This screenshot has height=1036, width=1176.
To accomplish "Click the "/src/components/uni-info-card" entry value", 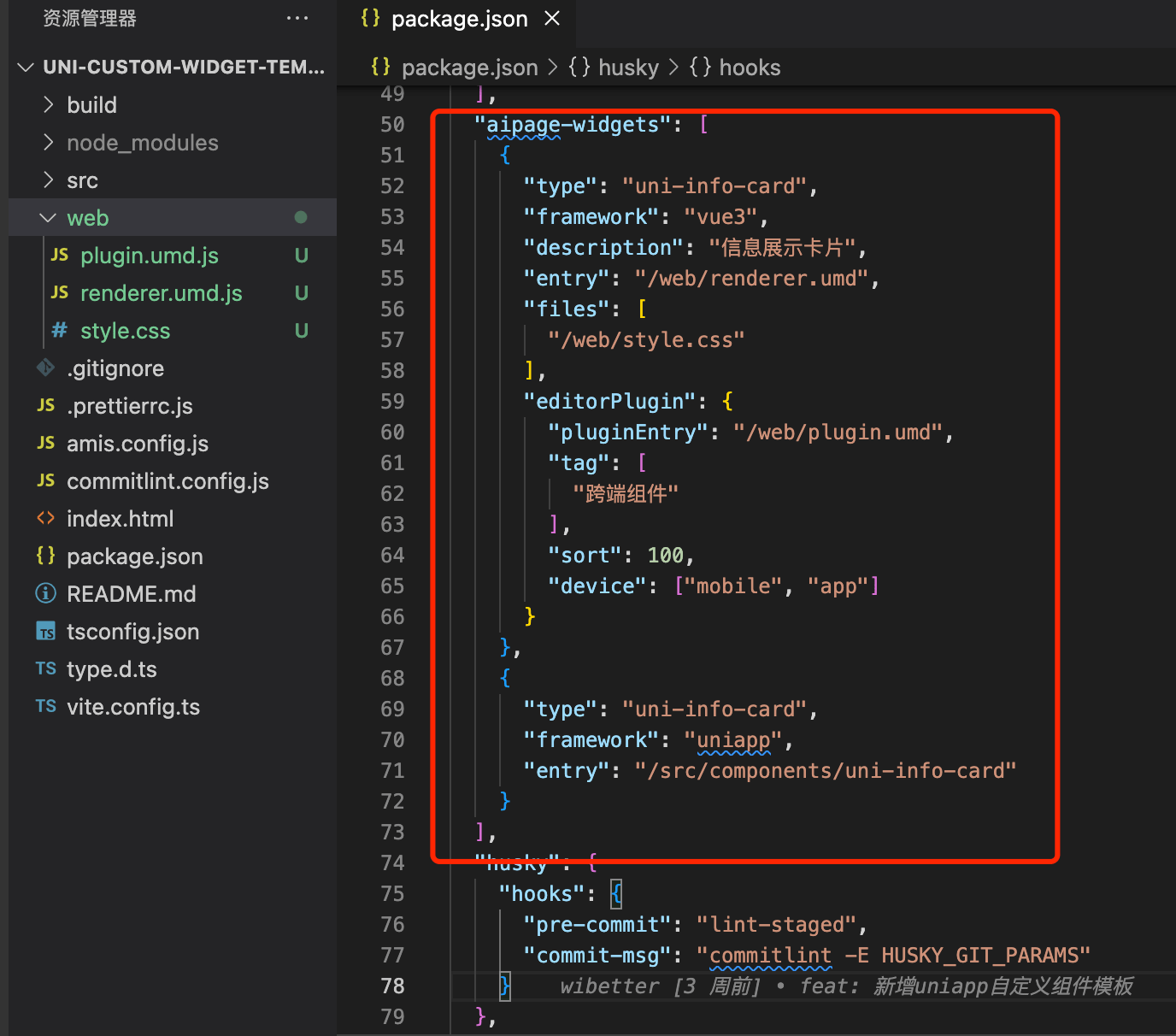I will click(826, 771).
